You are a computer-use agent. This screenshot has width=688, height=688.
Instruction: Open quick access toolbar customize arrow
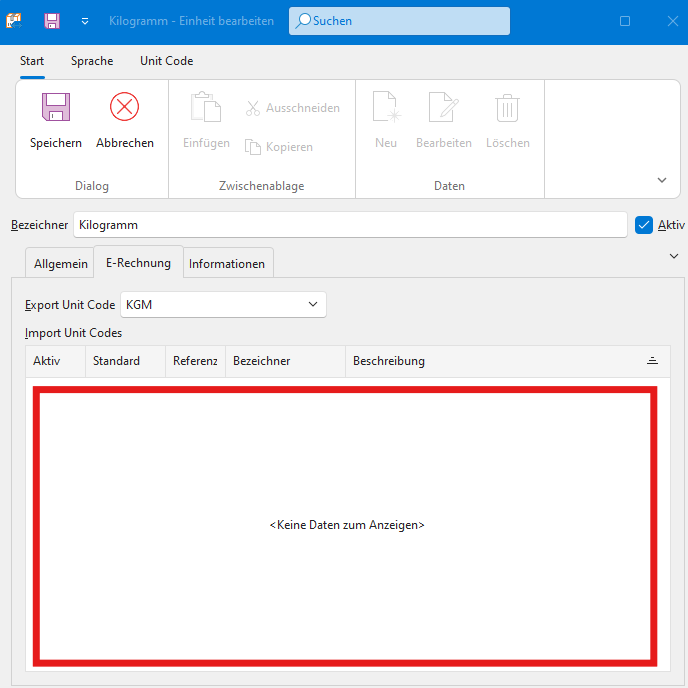click(x=85, y=21)
